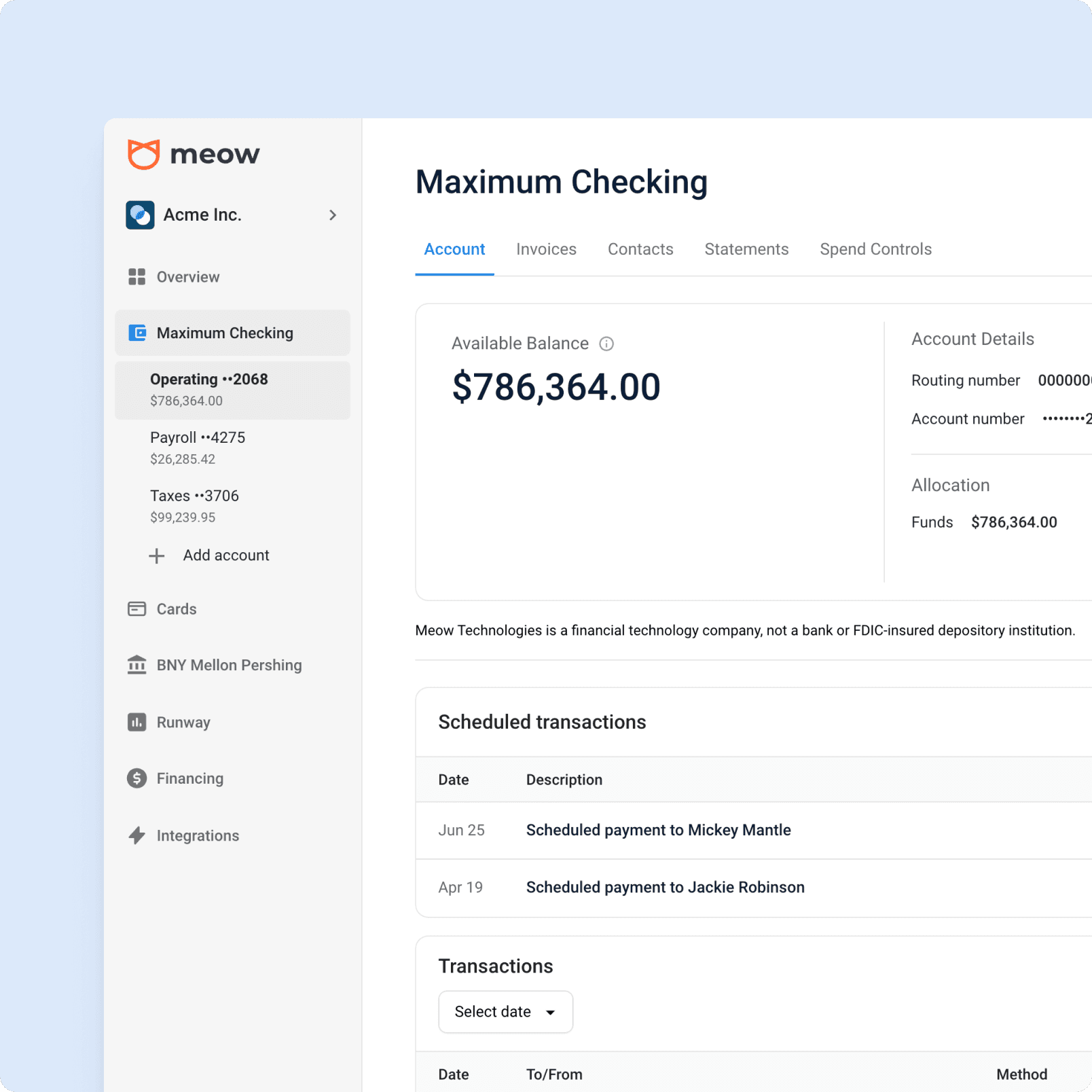
Task: Open scheduled payment to Jackie Robinson
Action: point(665,887)
